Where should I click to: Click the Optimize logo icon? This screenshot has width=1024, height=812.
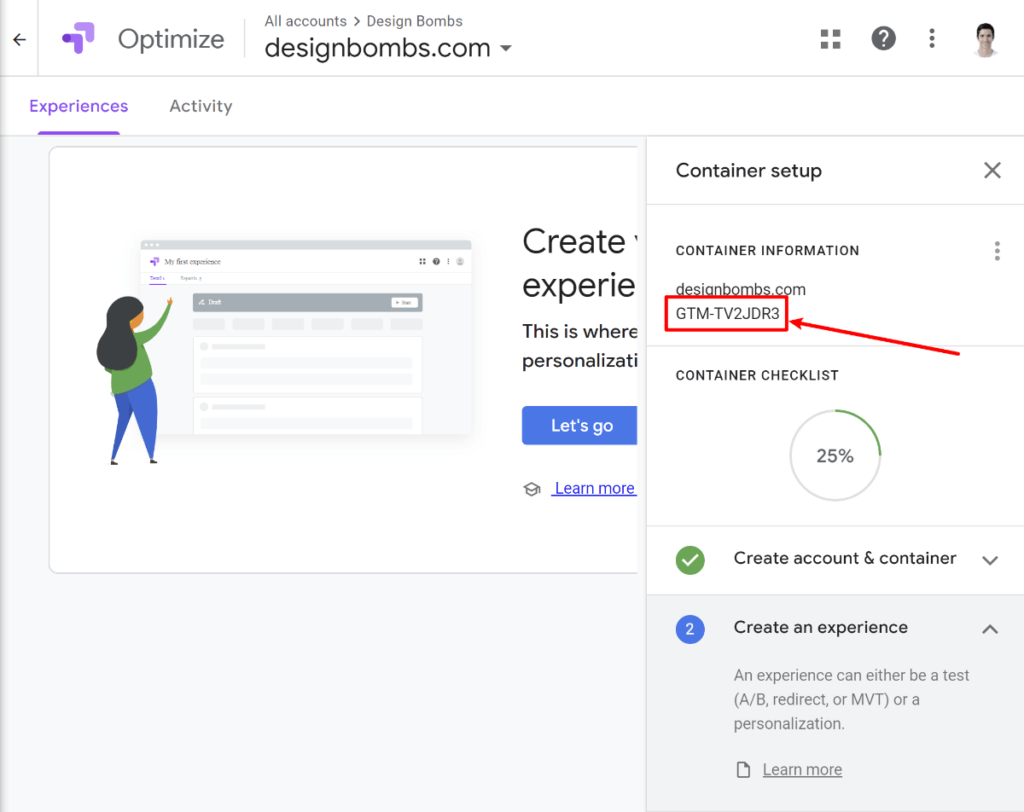tap(78, 38)
